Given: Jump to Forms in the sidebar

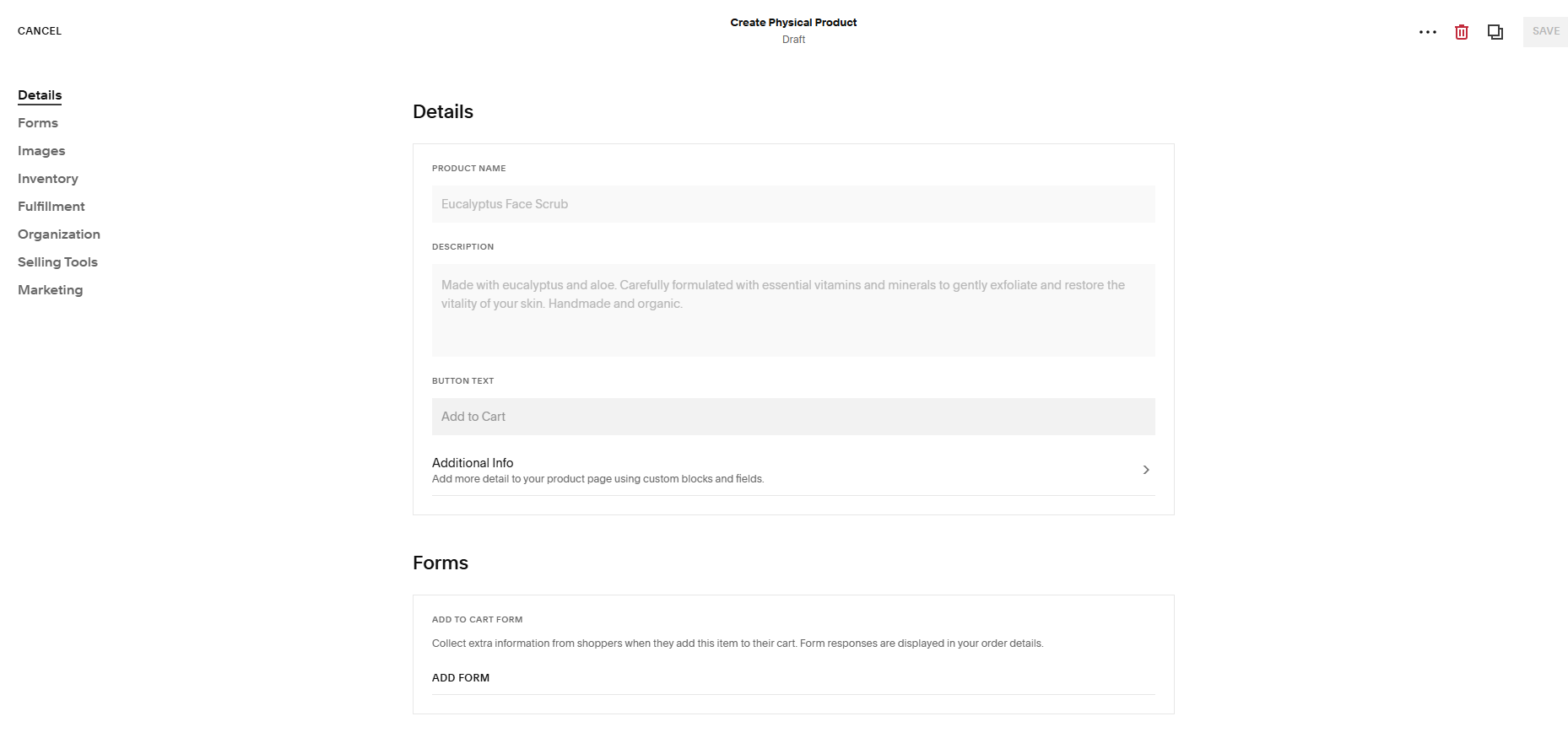Looking at the screenshot, I should coord(38,123).
